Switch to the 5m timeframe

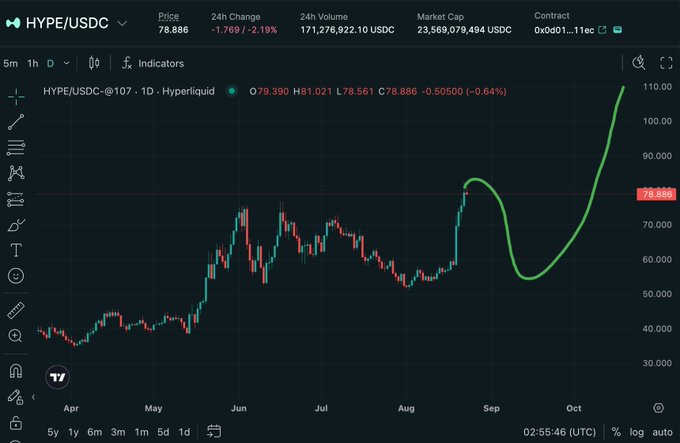[11, 64]
